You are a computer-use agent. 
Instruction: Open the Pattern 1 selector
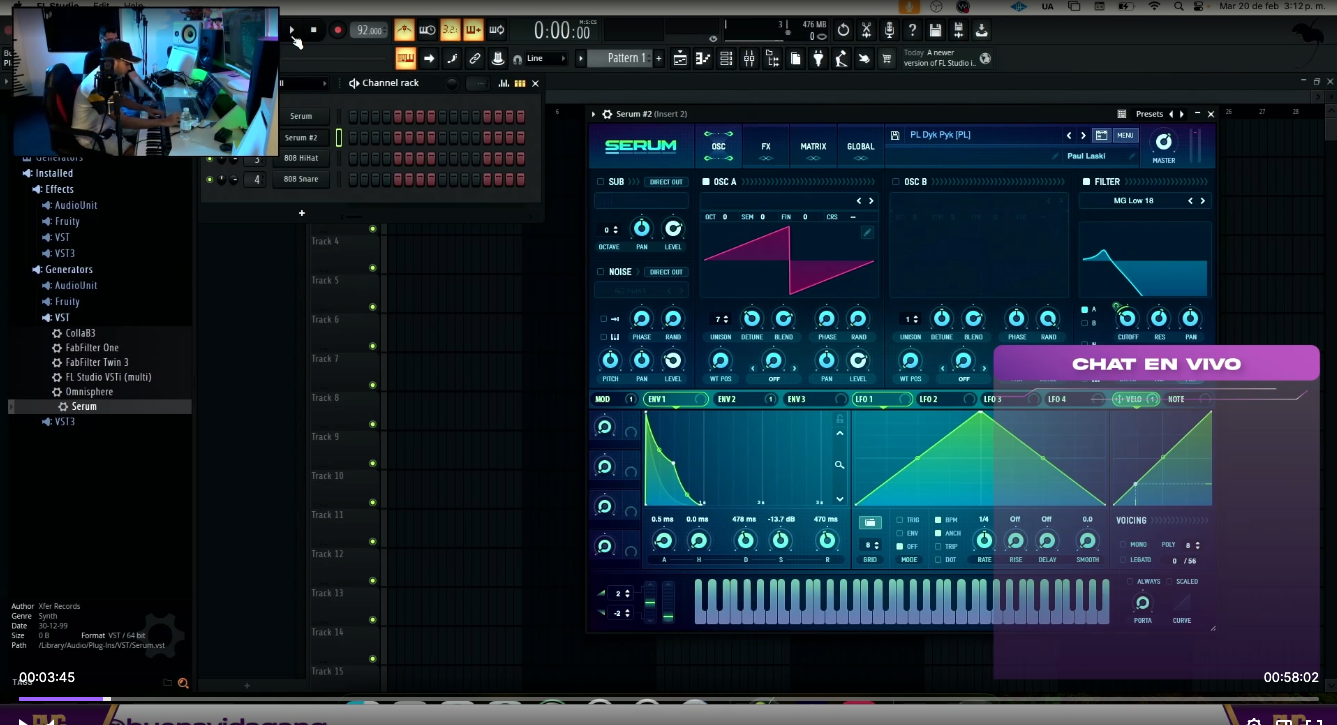pos(620,58)
